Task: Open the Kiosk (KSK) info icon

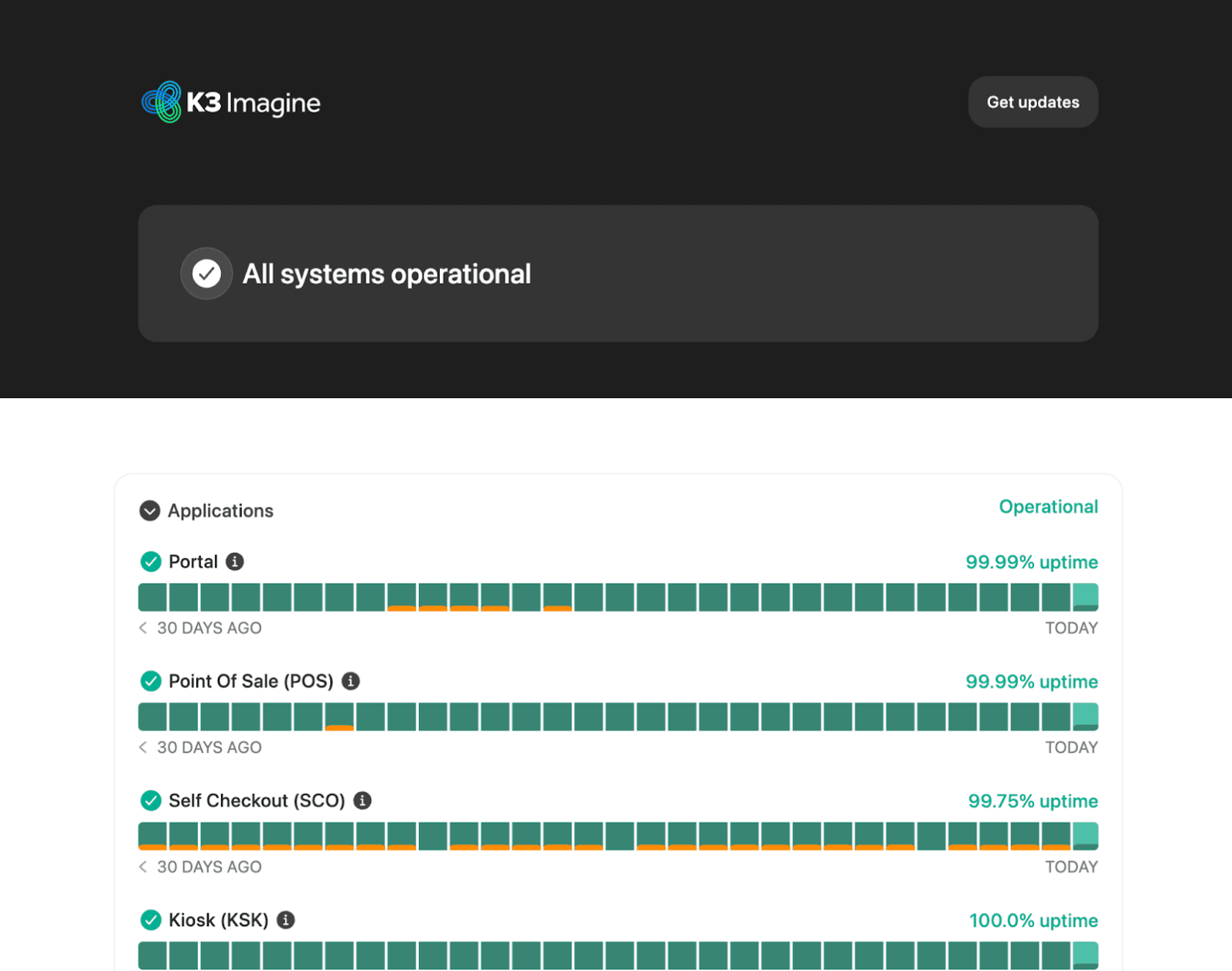Action: (287, 920)
